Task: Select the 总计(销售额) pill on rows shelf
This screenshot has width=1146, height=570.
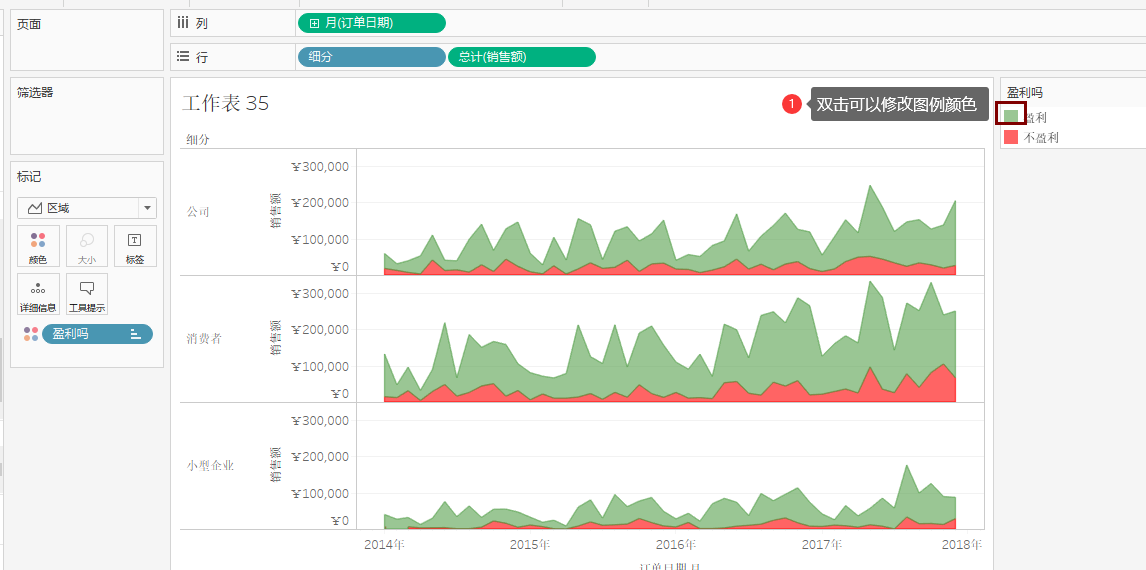Action: coord(522,57)
